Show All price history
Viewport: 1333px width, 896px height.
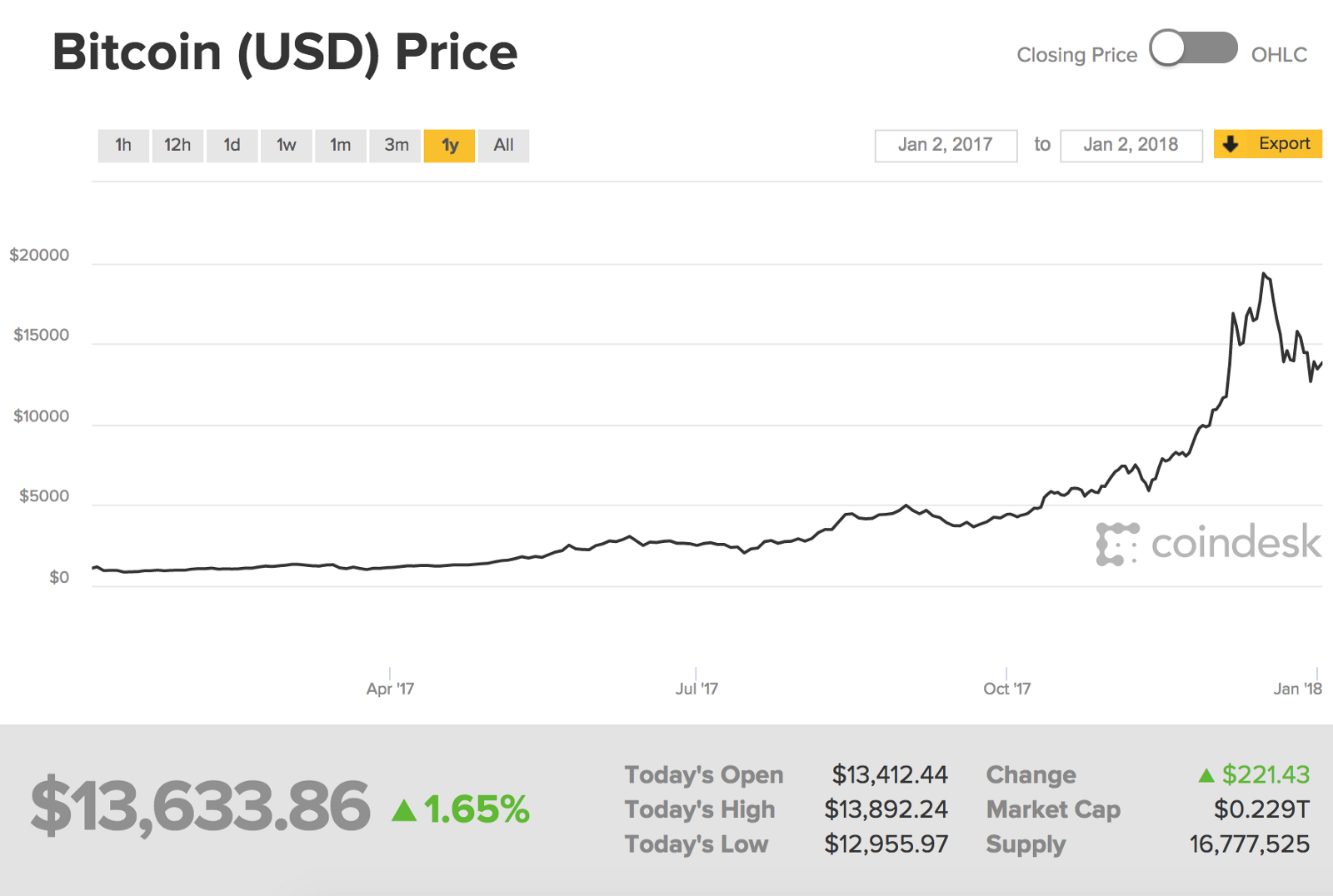click(x=503, y=146)
